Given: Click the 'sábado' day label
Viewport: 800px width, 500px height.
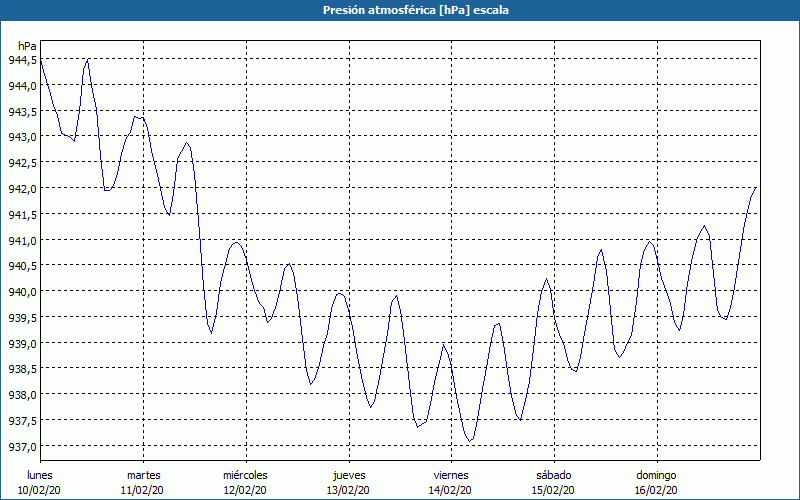Looking at the screenshot, I should click(554, 475).
